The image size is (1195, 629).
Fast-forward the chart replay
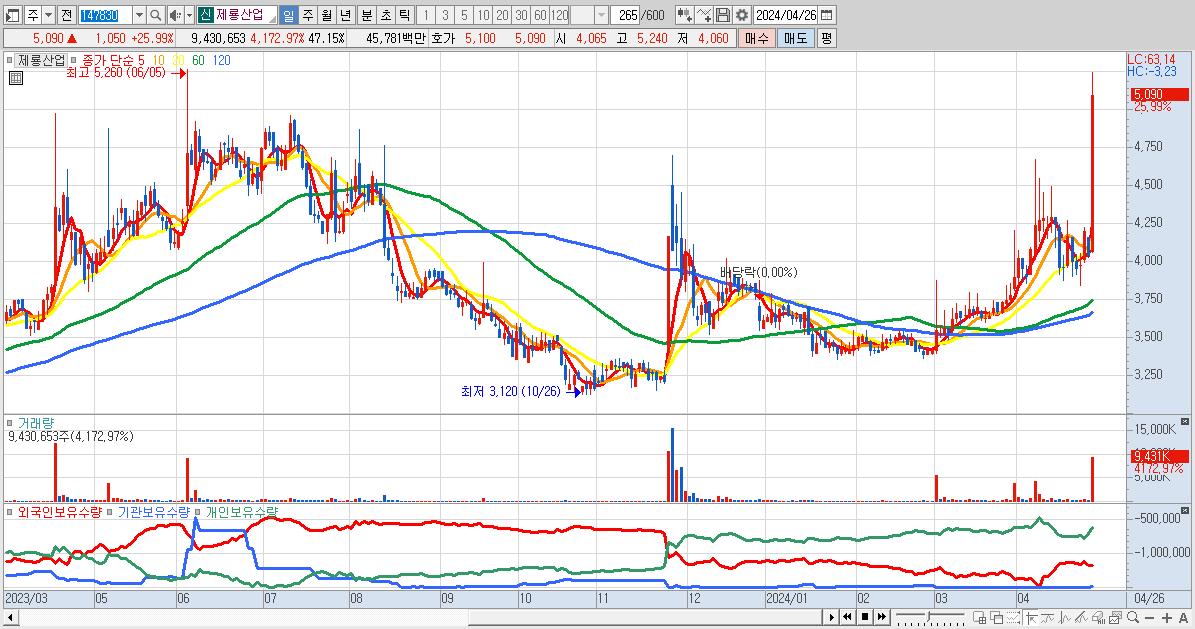pyautogui.click(x=882, y=617)
